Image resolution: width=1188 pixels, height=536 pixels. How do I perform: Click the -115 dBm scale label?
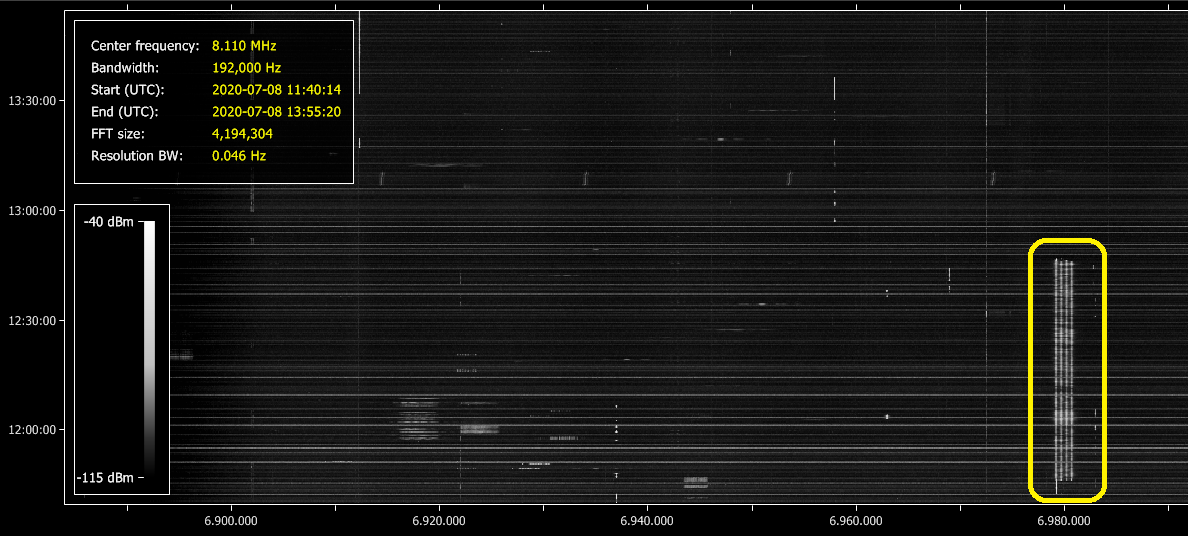pos(105,478)
